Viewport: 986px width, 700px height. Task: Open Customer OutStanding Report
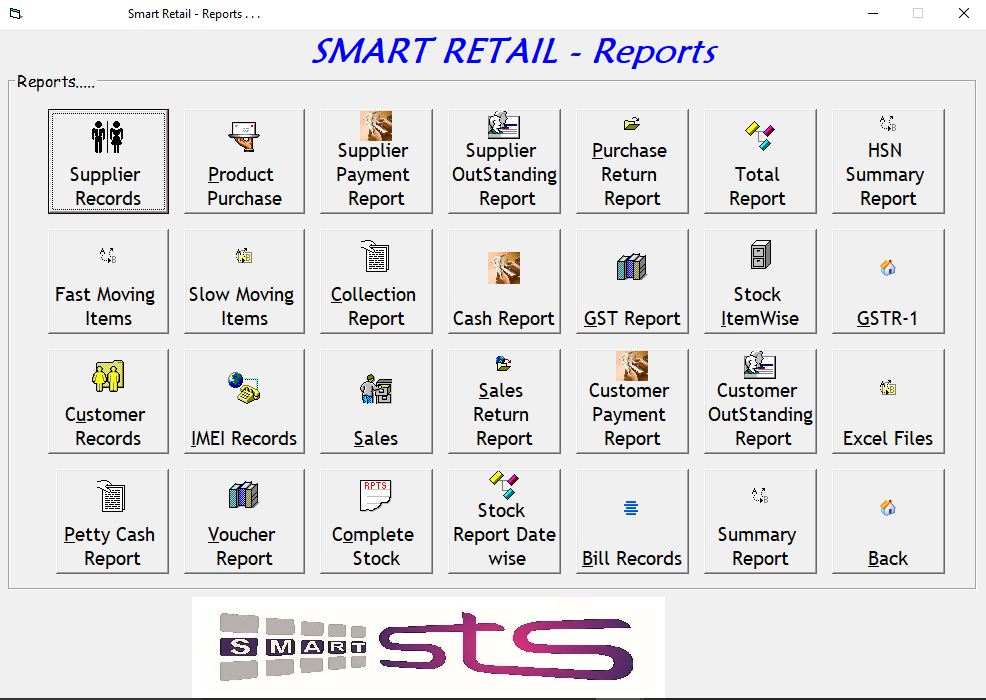(x=760, y=401)
